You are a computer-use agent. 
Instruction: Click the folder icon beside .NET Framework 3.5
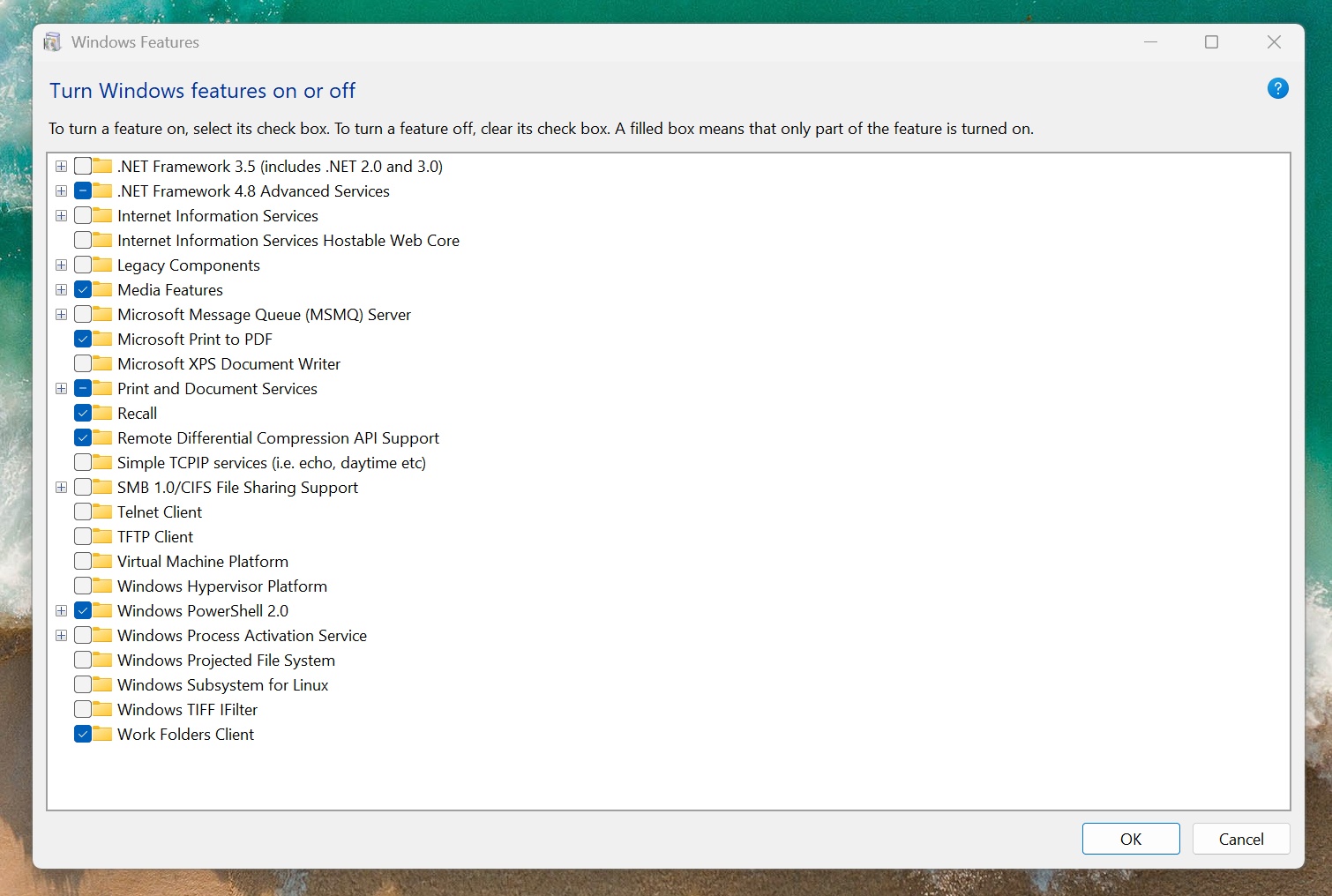click(100, 166)
